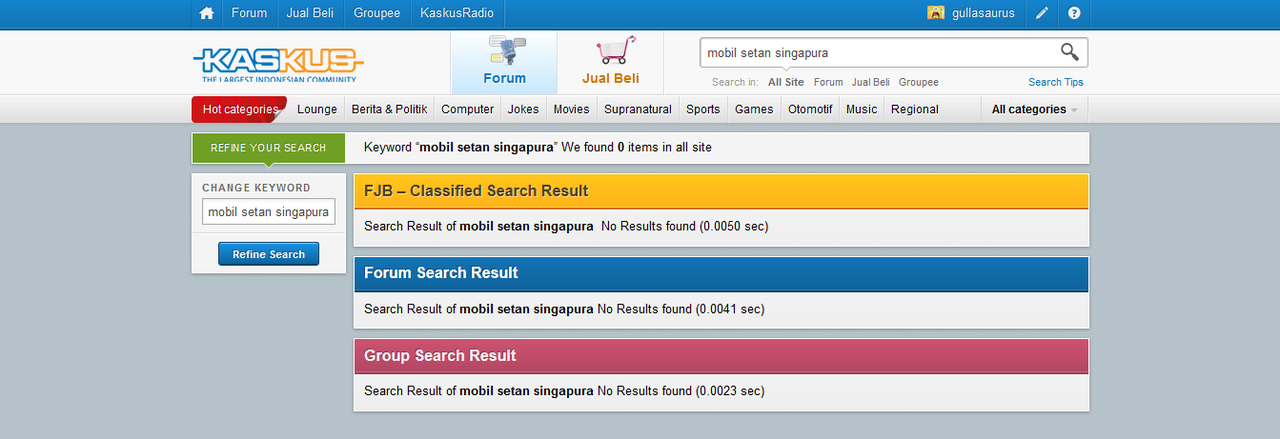Click the magnifier search icon
Image resolution: width=1280 pixels, height=439 pixels.
coord(1069,52)
